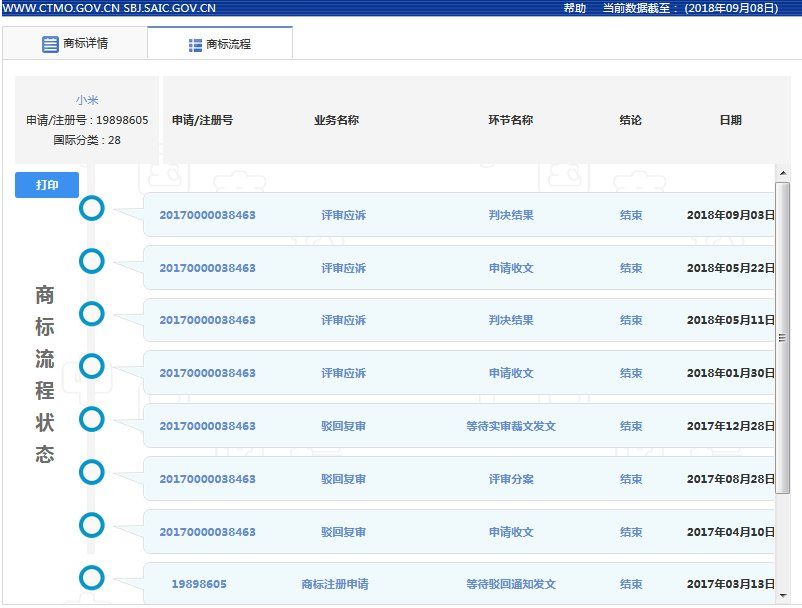Select timeline circle for 2017年04月10日 entry

(x=92, y=525)
